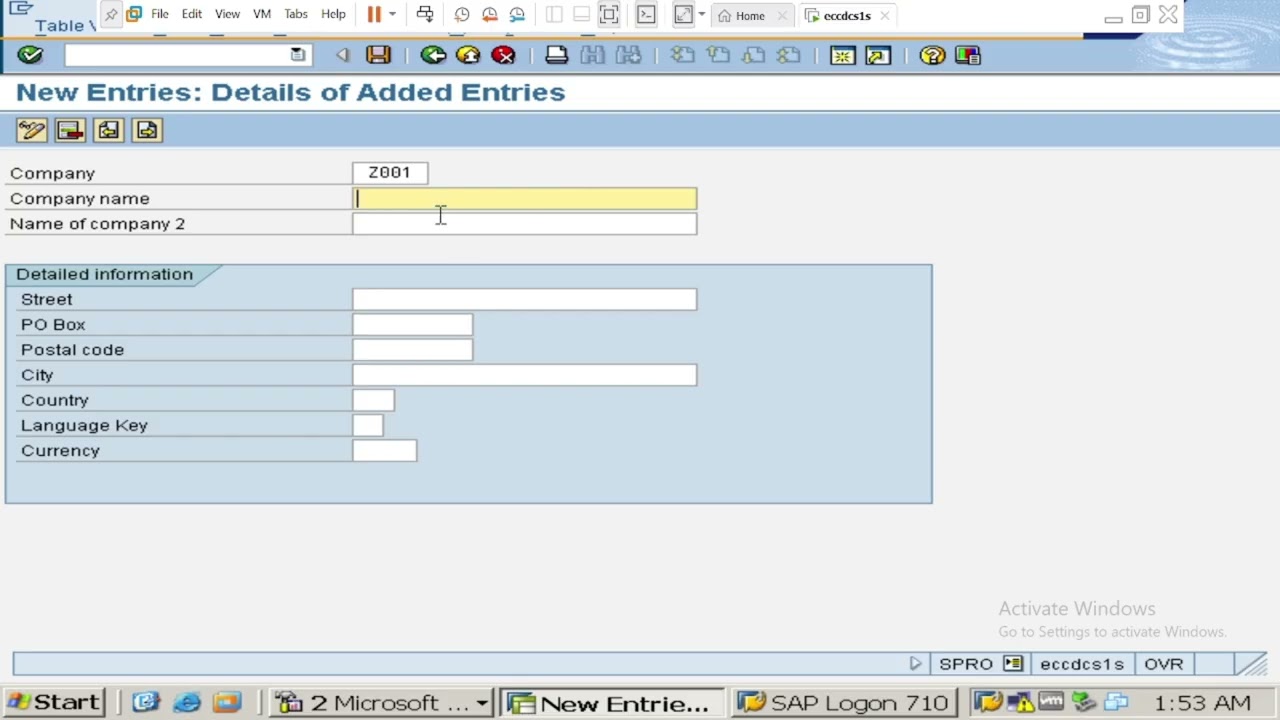The image size is (1280, 720).
Task: Open the dropdown beside the pause button
Action: (x=392, y=15)
